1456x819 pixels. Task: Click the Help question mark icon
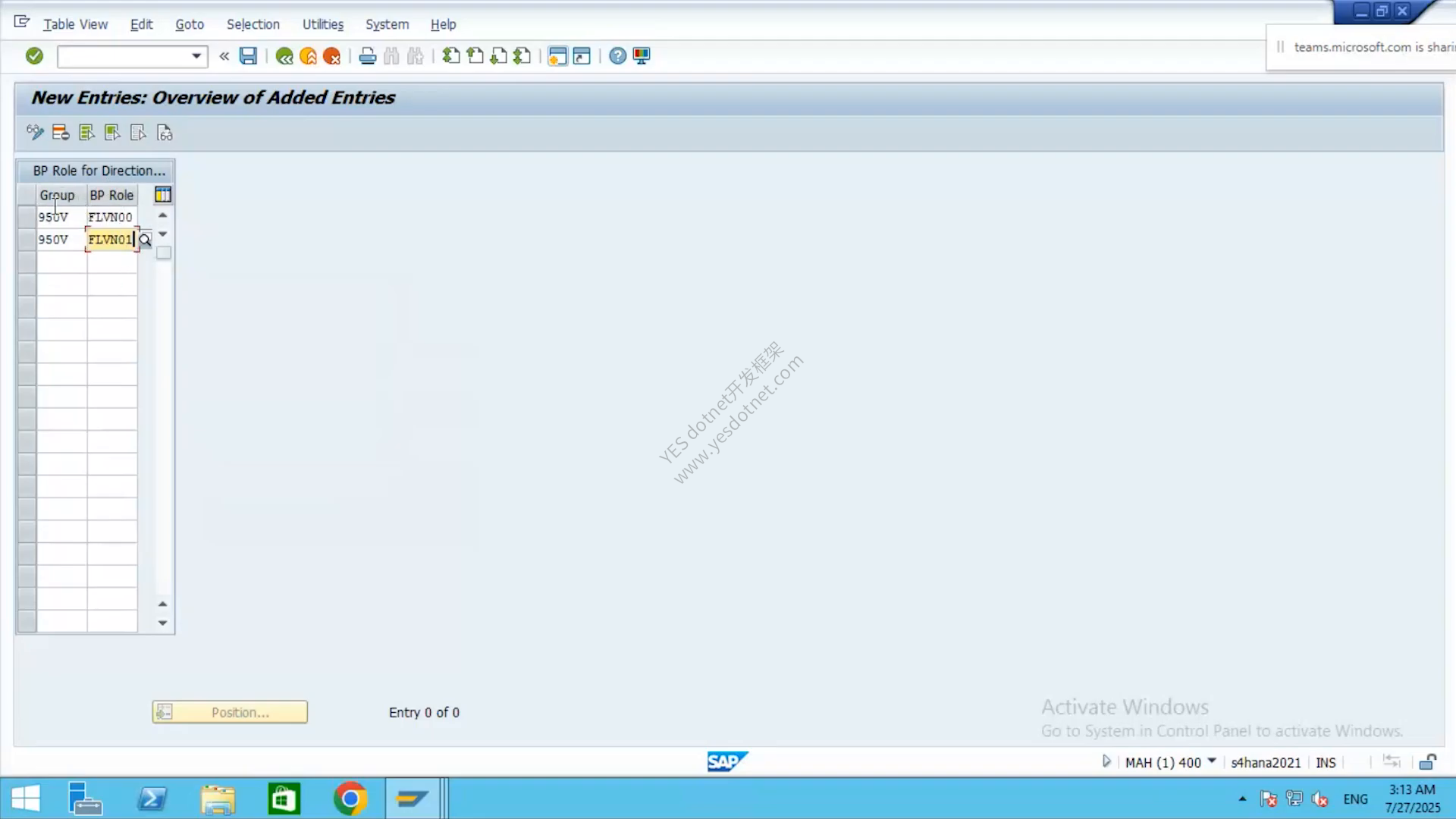(618, 56)
